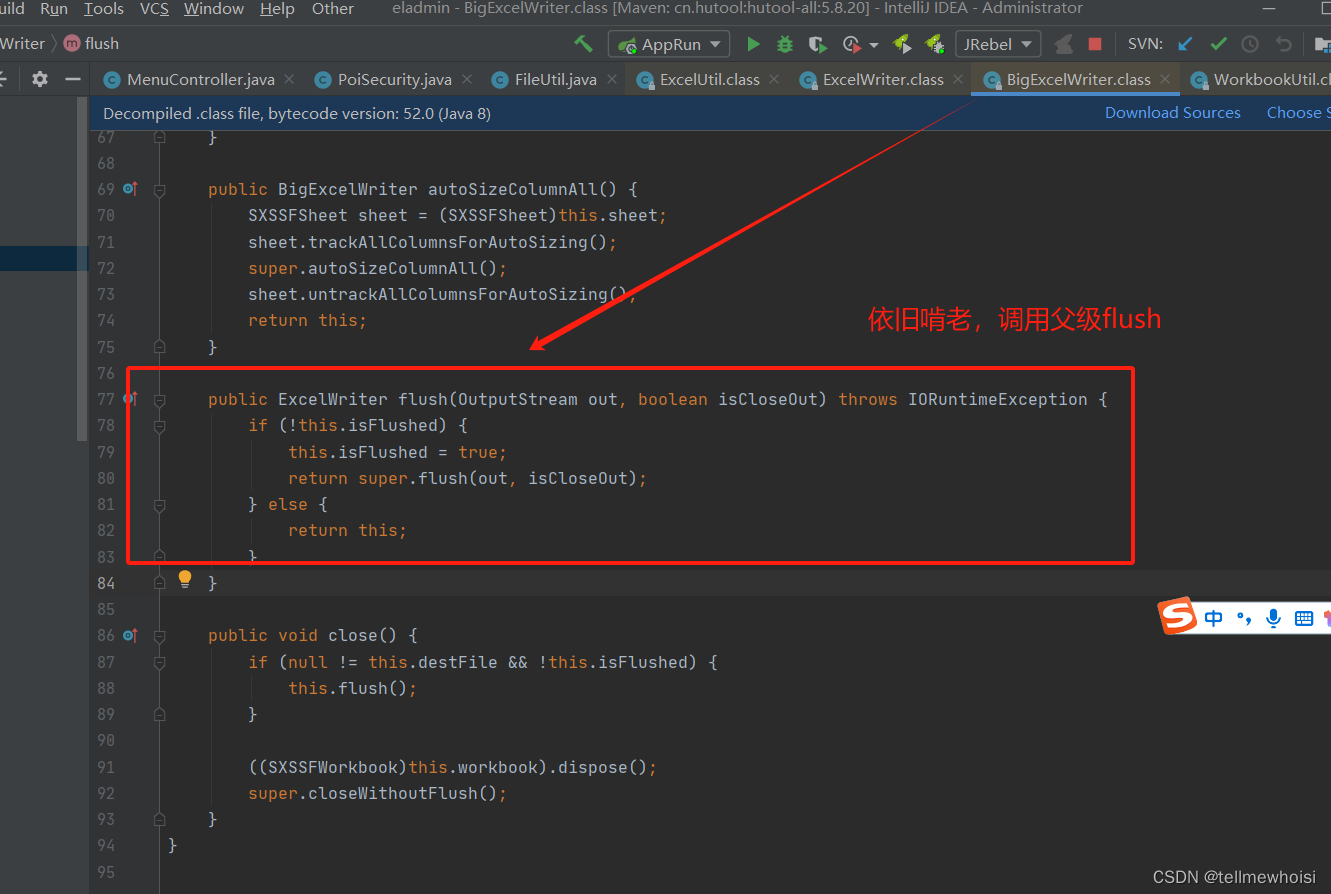Open the VCS menu
1331x894 pixels.
point(154,9)
